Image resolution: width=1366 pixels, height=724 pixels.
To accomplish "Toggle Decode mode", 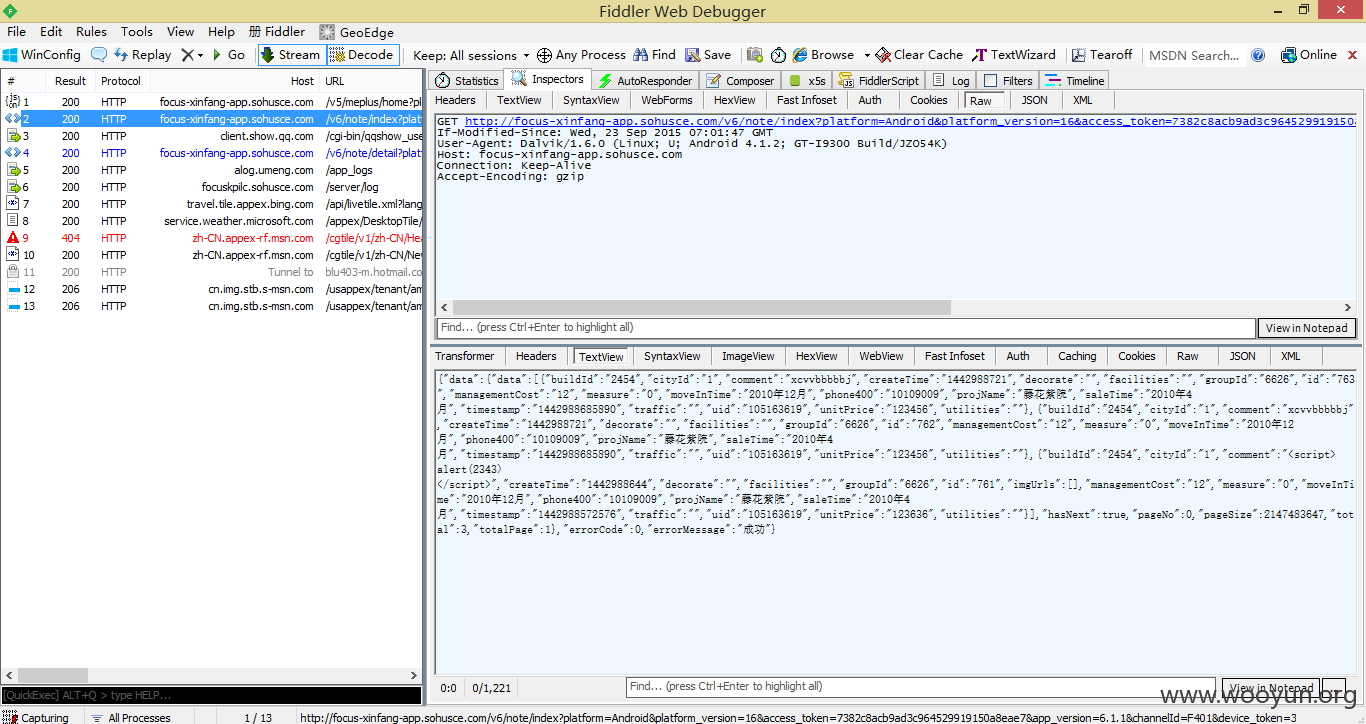I will coord(362,55).
